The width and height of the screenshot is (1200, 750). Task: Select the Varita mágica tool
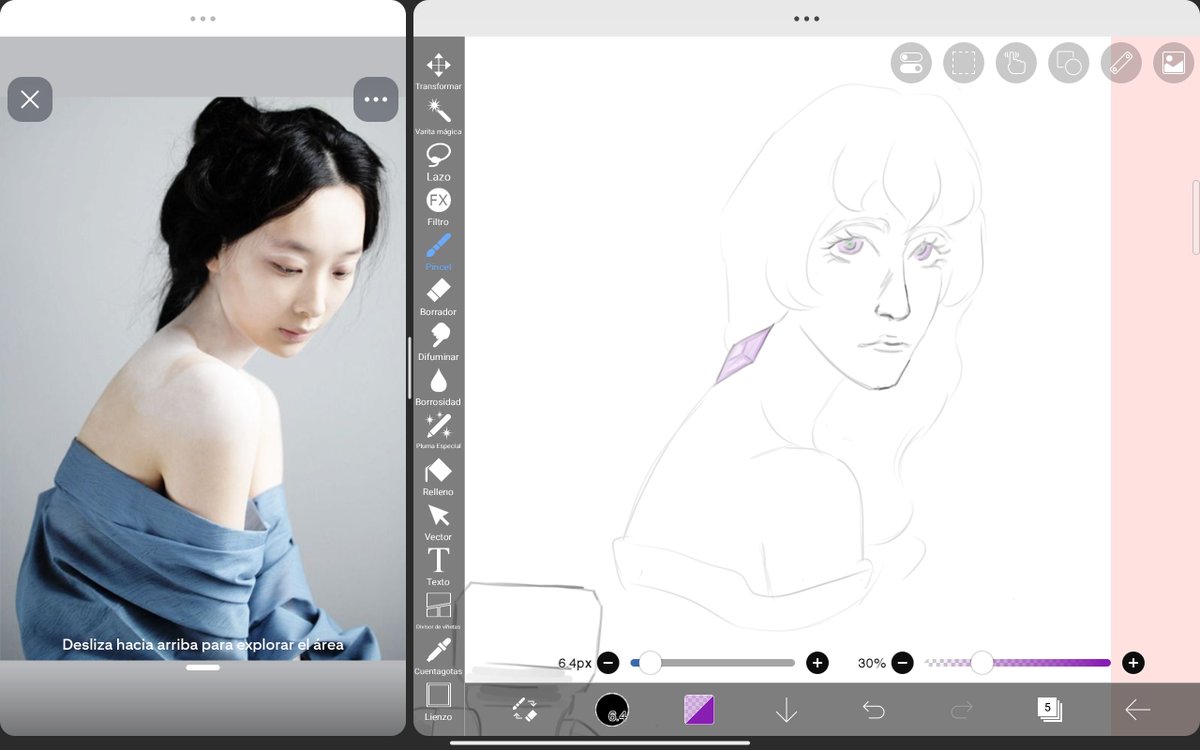[438, 117]
